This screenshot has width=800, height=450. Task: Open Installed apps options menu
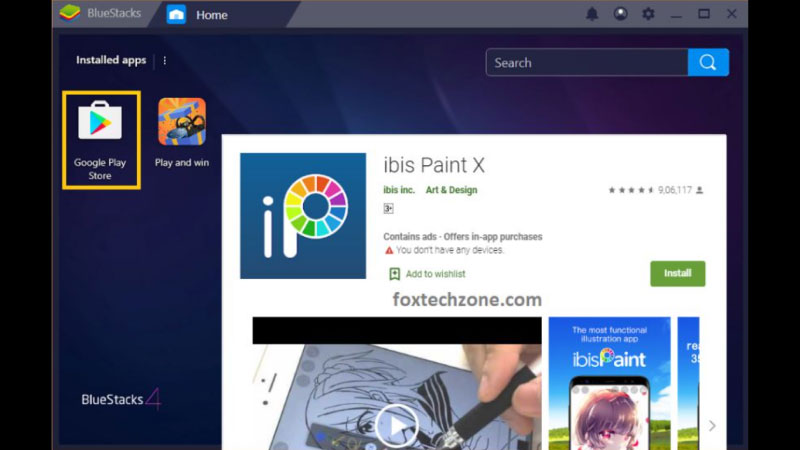click(x=164, y=61)
